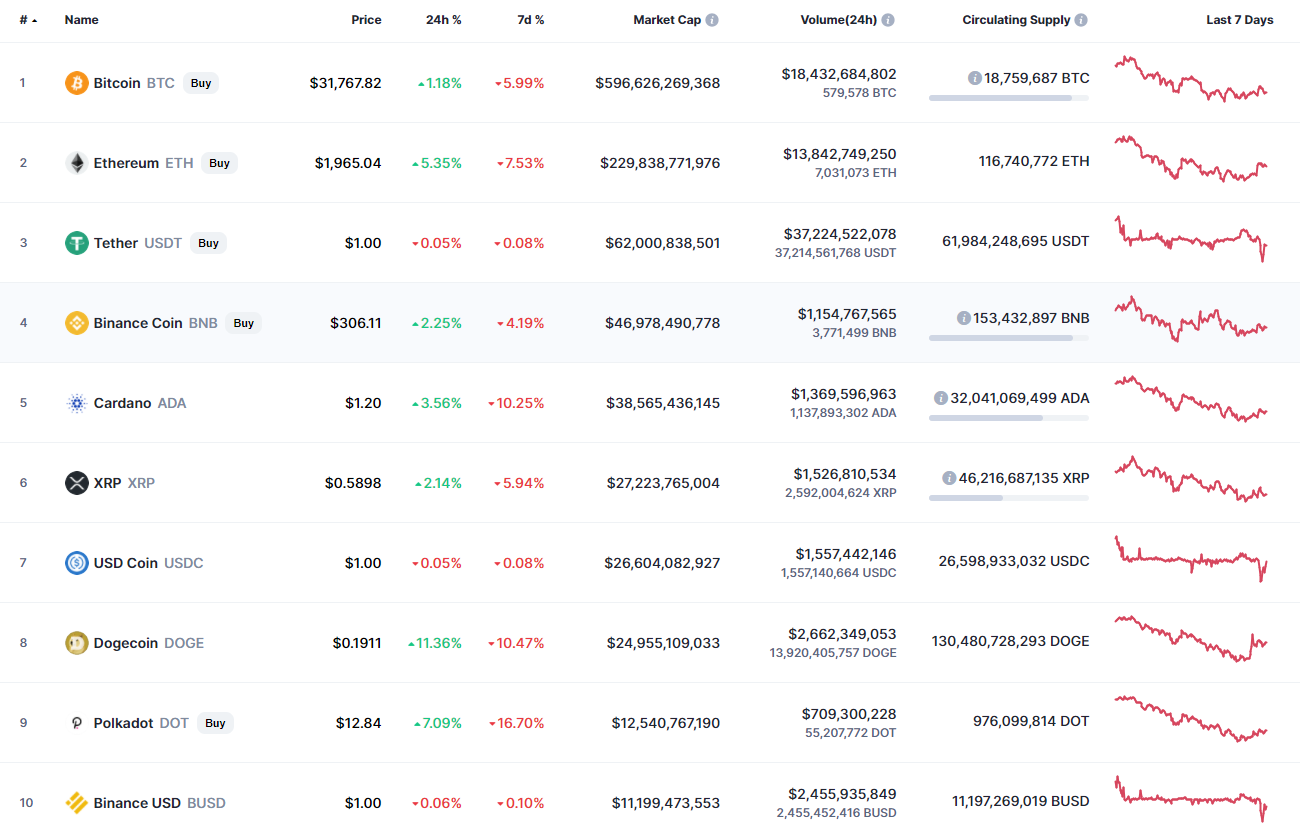Click the info icon next to Market Cap
1300x835 pixels.
tap(712, 20)
